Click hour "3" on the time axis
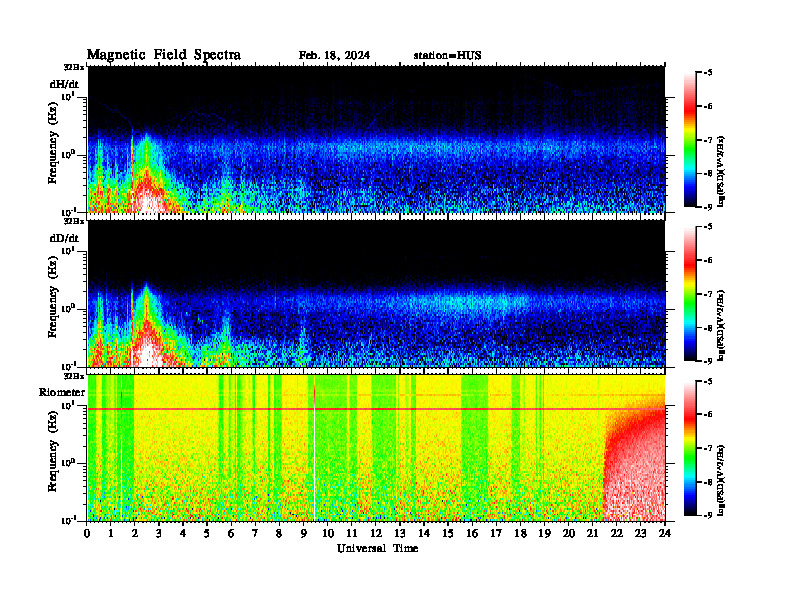 (159, 533)
